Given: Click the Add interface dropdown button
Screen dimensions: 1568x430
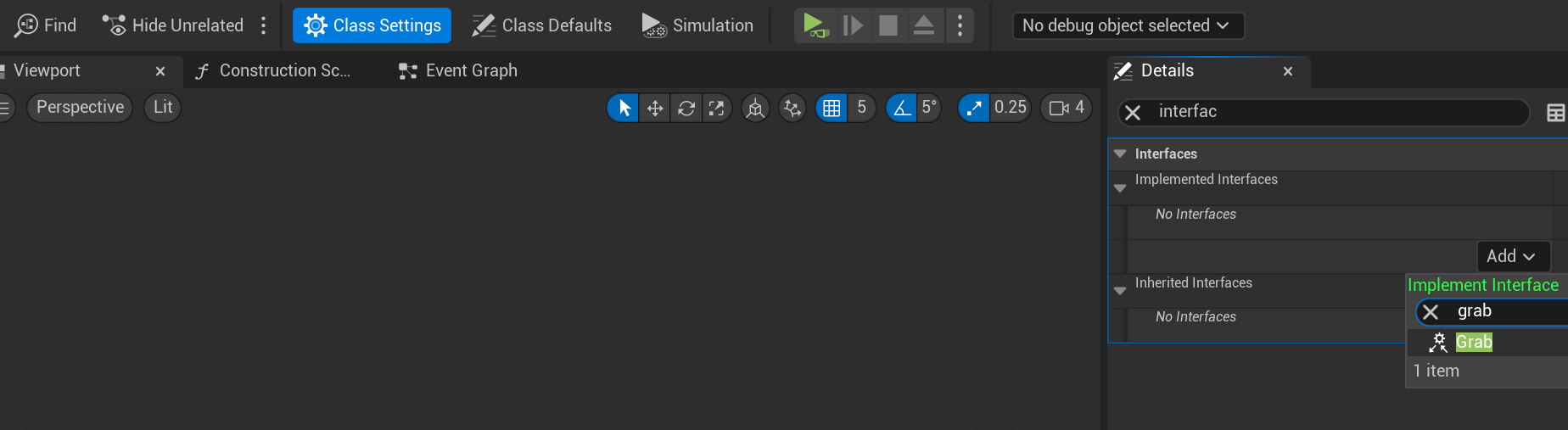Looking at the screenshot, I should (1514, 256).
